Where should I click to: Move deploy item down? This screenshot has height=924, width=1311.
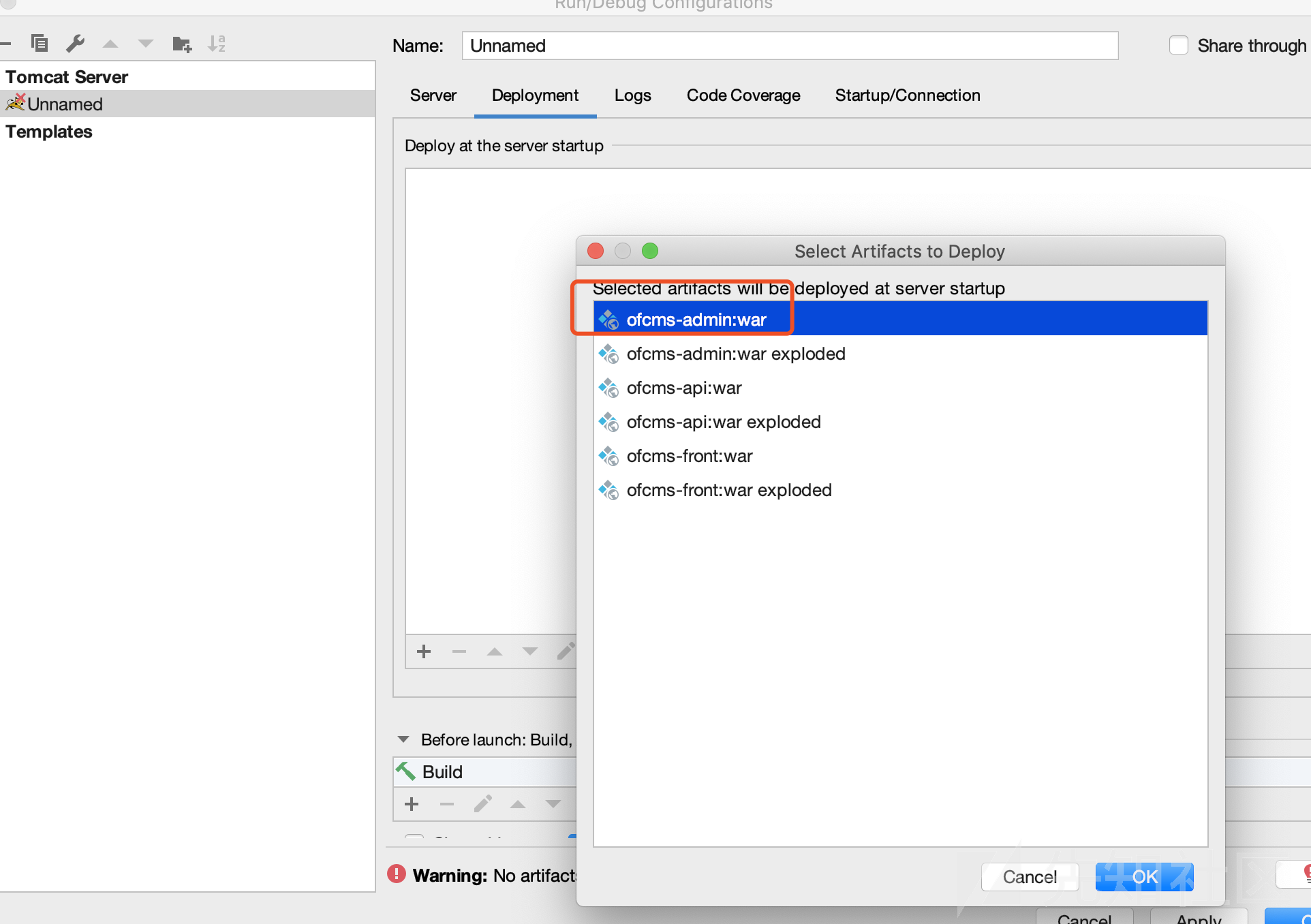[x=530, y=651]
